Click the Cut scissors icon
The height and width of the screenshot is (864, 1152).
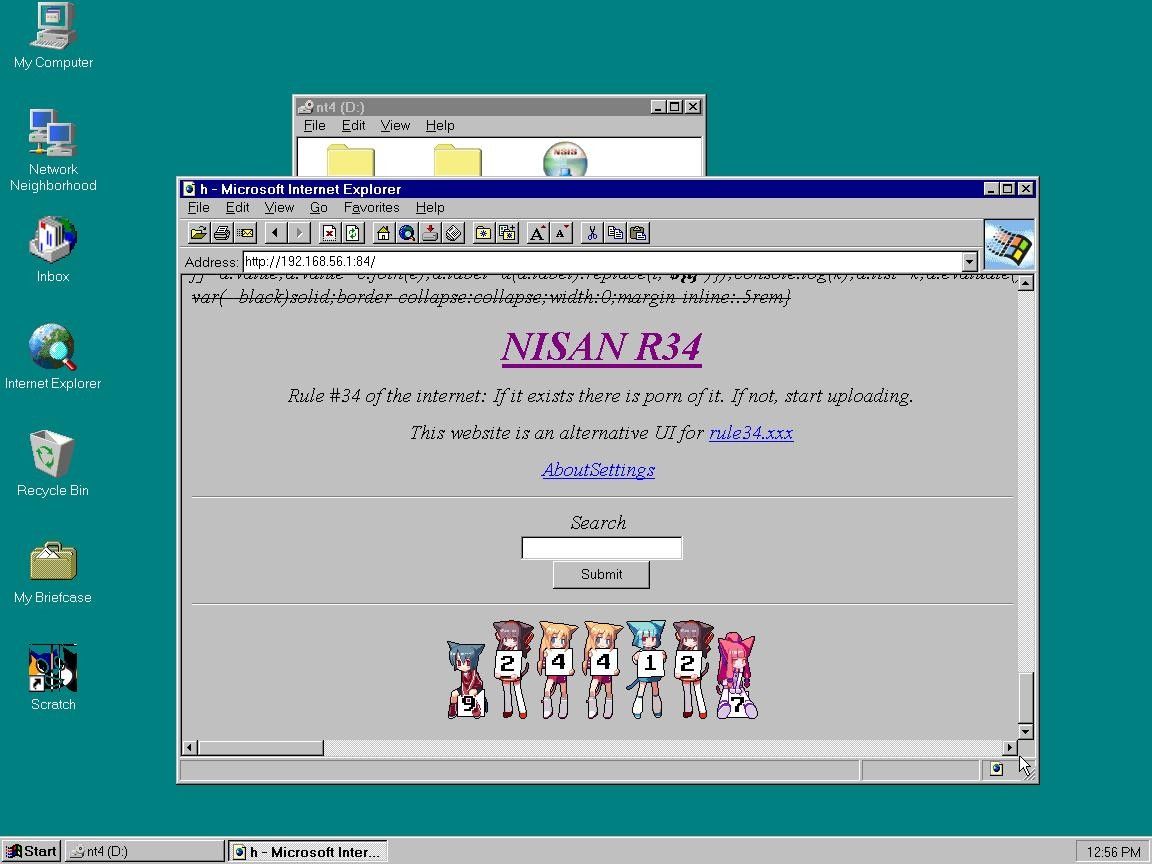pyautogui.click(x=591, y=234)
